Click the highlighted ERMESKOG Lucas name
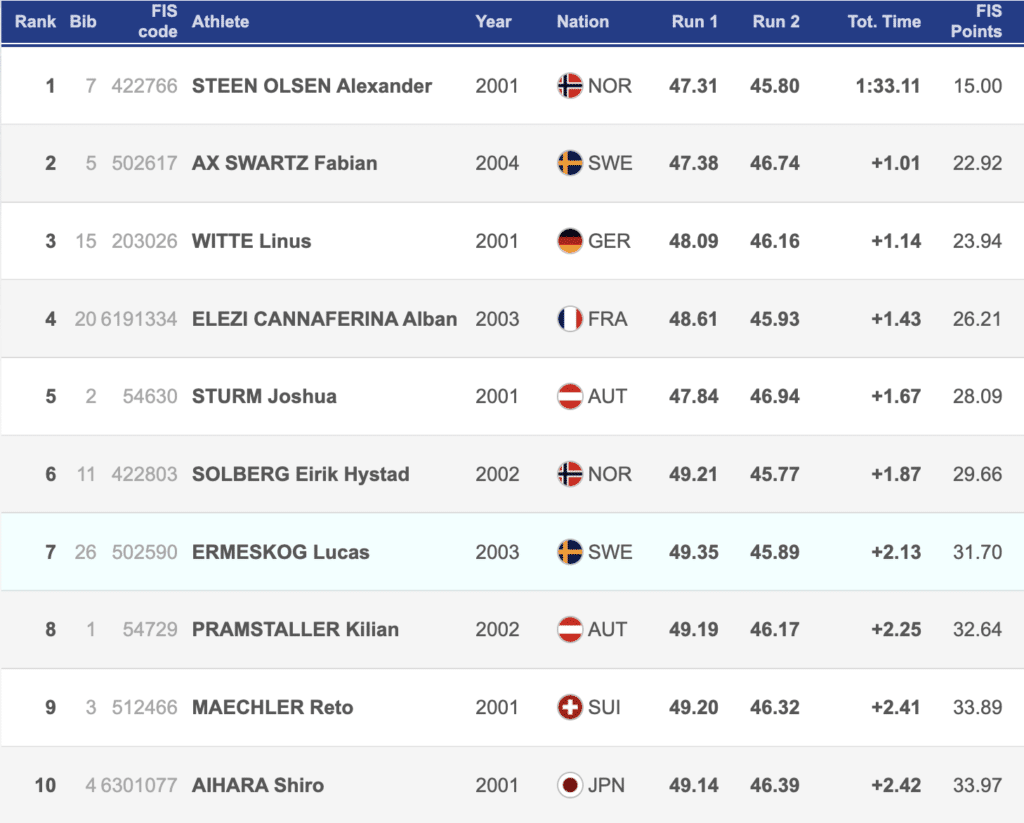This screenshot has height=823, width=1024. pos(280,552)
